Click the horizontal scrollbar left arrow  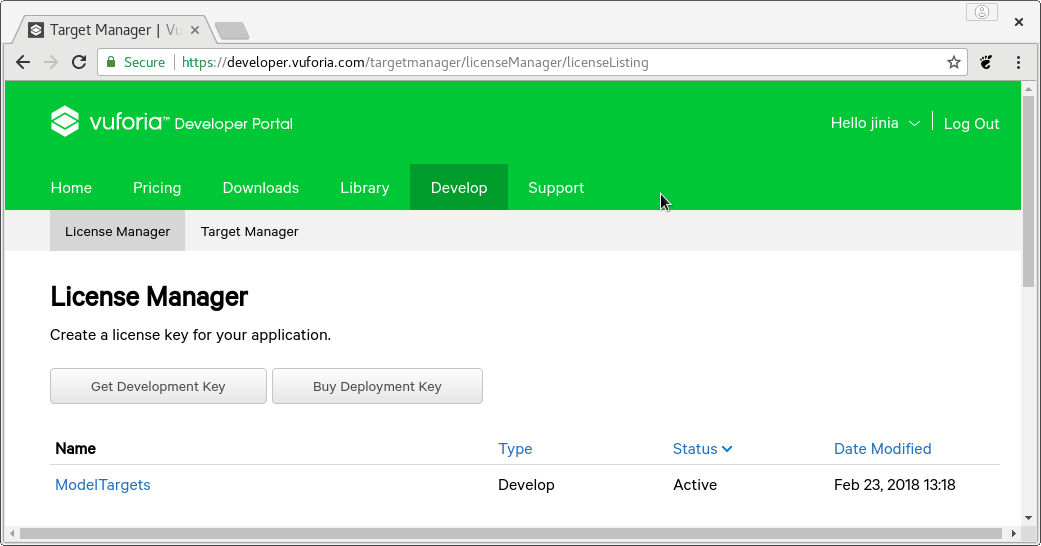pos(11,533)
